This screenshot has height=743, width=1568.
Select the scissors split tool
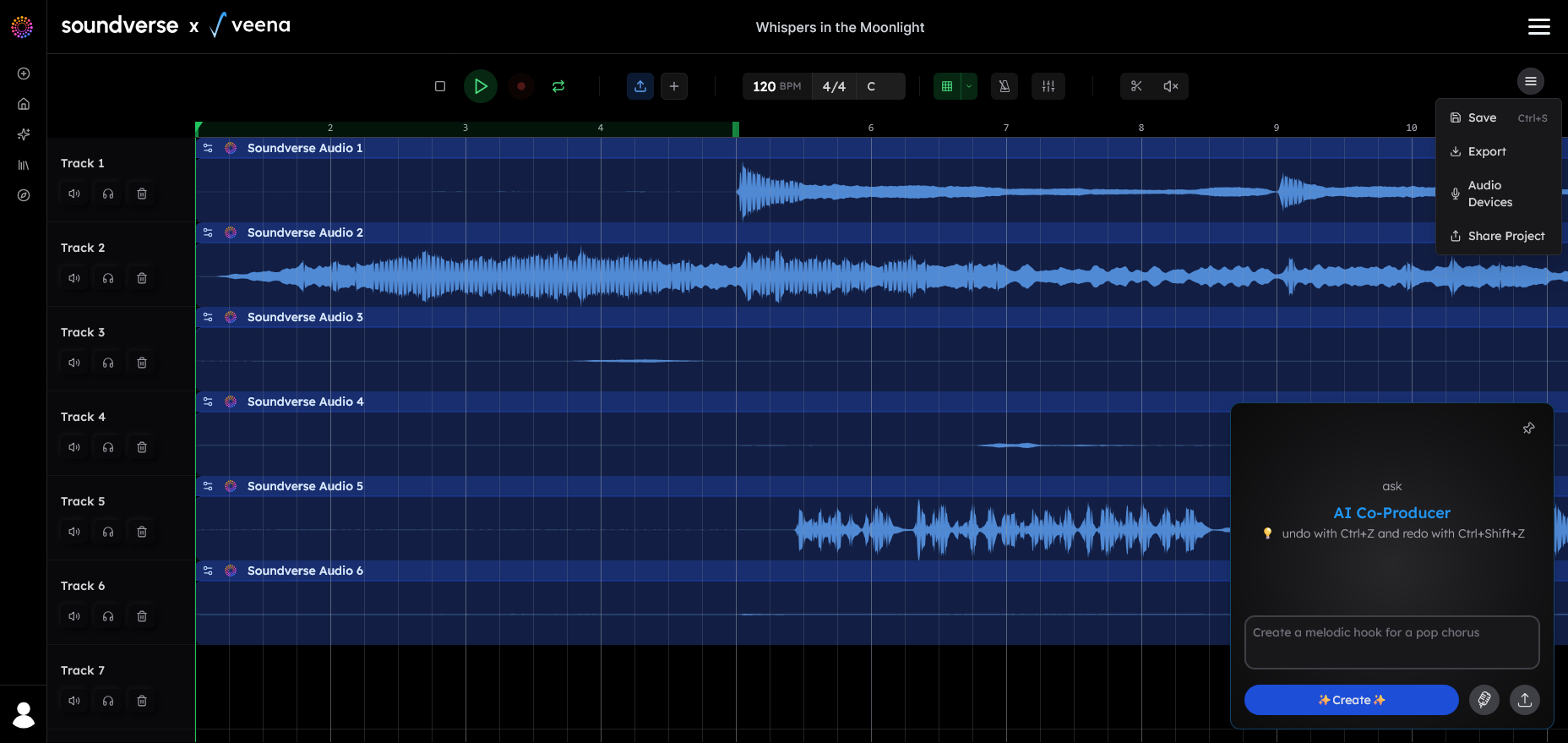(x=1136, y=86)
